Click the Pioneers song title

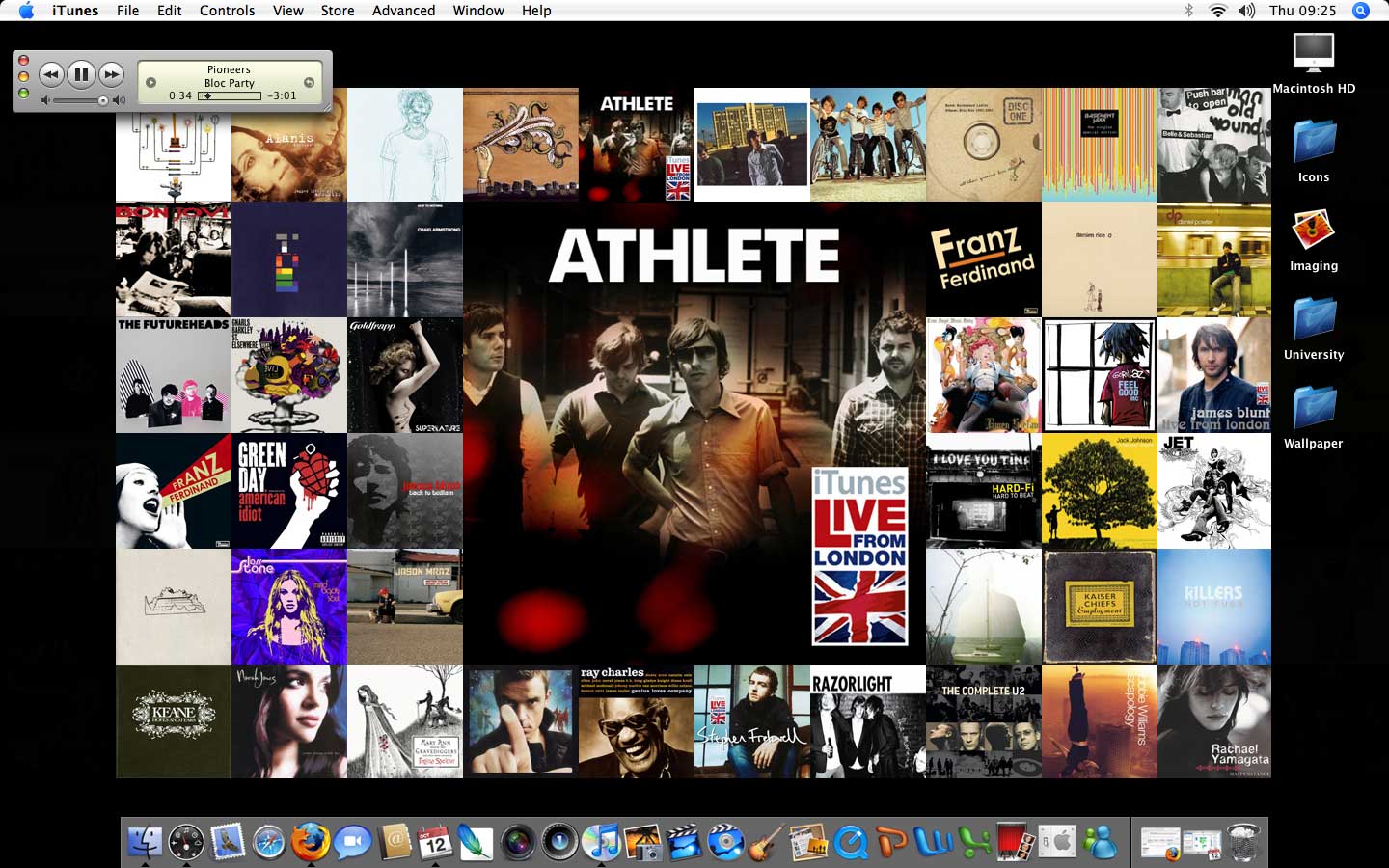tap(229, 69)
